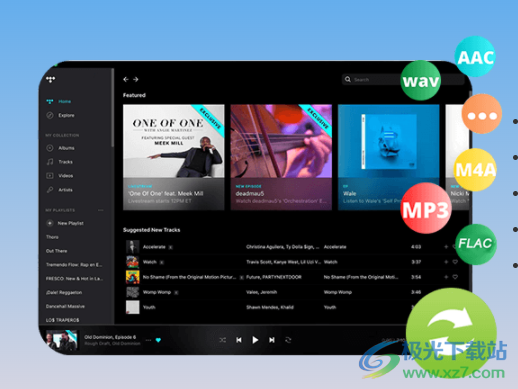Add Accelerate track with plus icon
The height and width of the screenshot is (389, 518).
click(x=446, y=247)
